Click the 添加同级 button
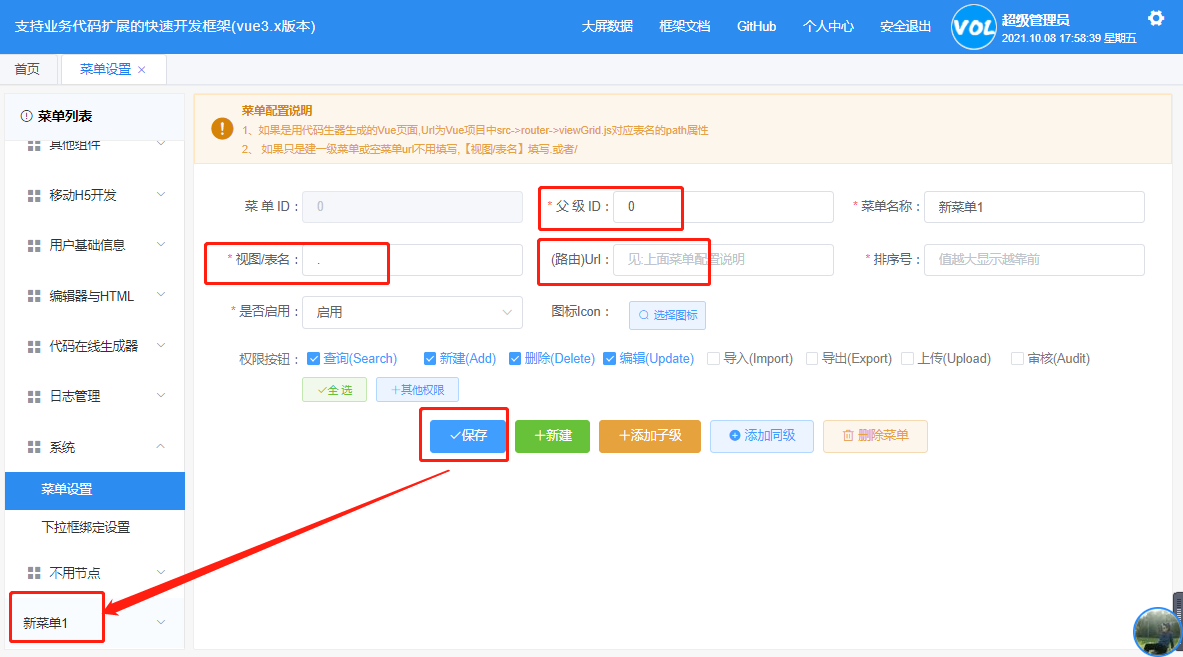Screen dimensions: 1183x657 pos(762,436)
